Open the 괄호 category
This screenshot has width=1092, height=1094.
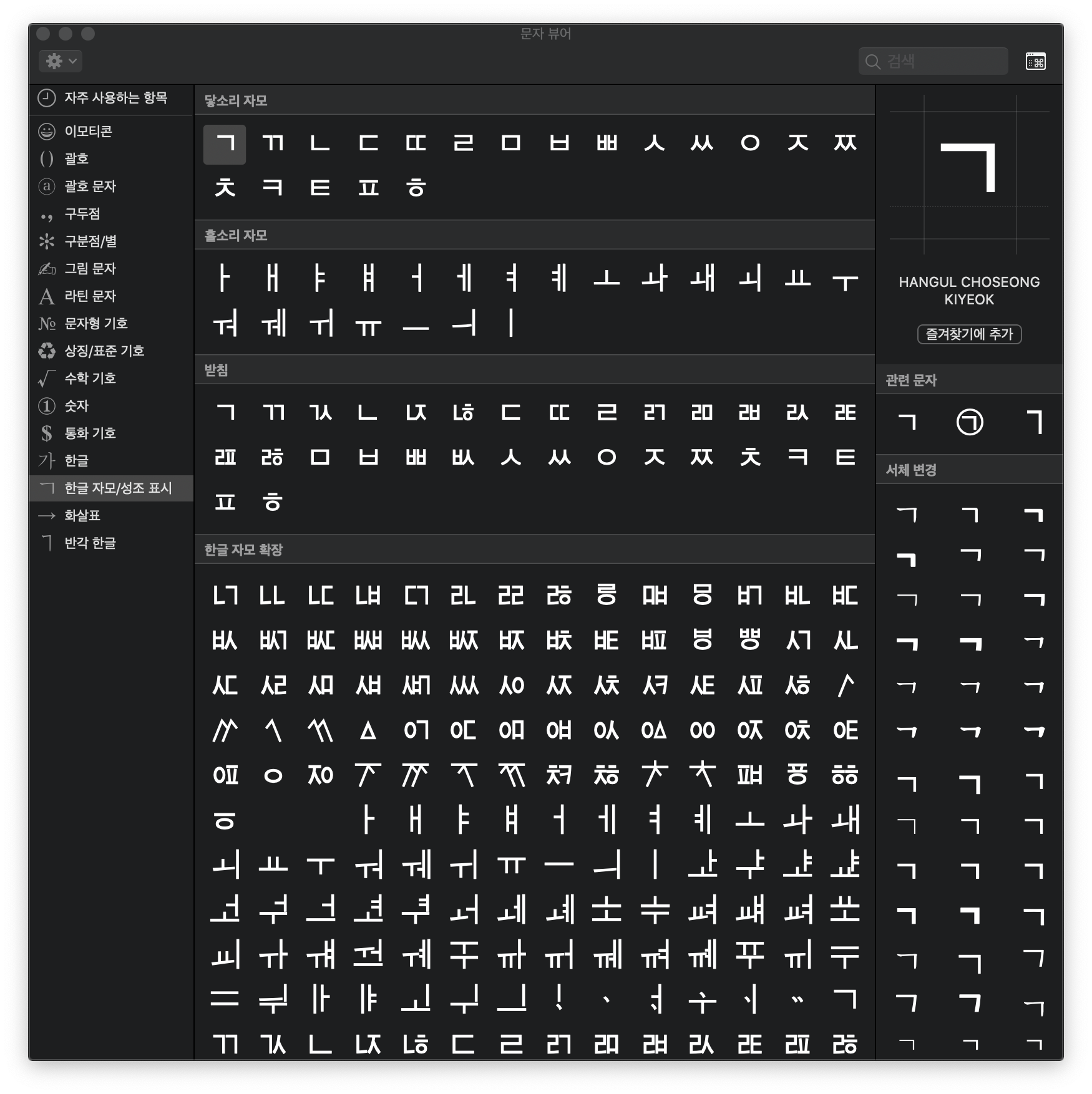point(111,158)
